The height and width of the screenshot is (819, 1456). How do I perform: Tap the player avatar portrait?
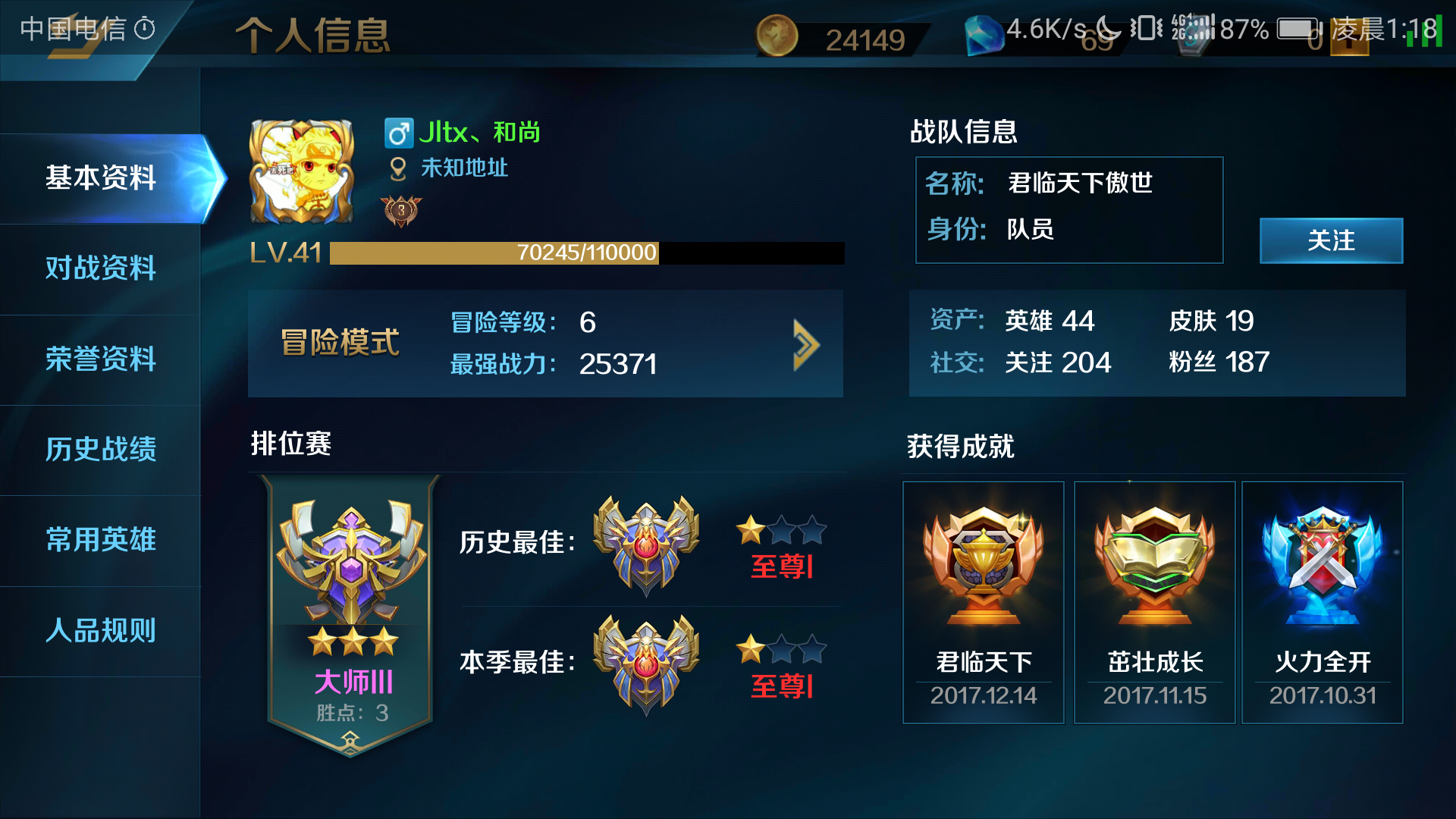(302, 171)
